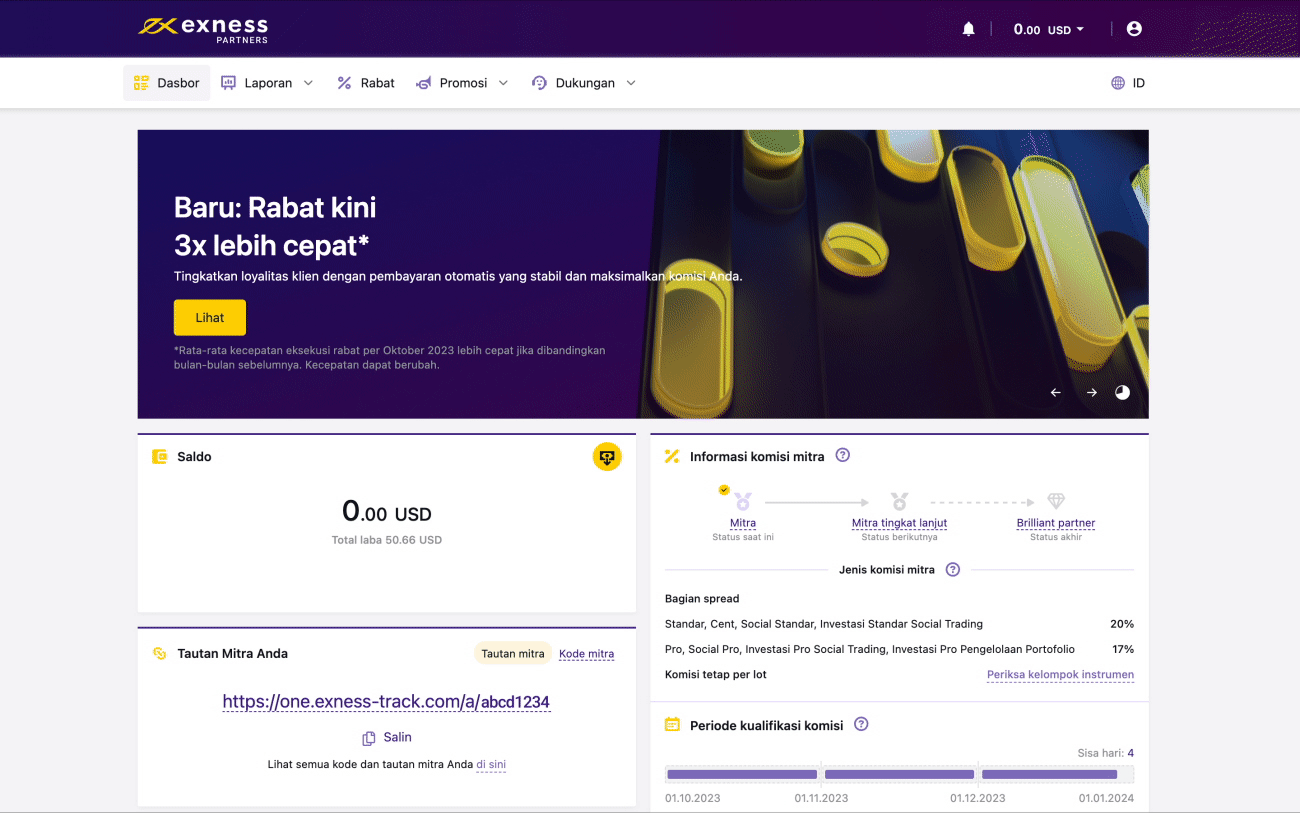
Task: Click help icon beside Jenis komisi mitra
Action: click(953, 570)
